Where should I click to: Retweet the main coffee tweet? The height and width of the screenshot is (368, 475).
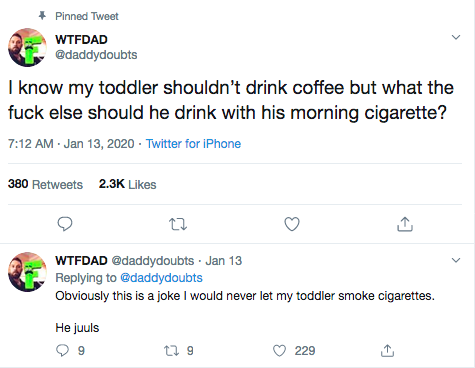pyautogui.click(x=178, y=224)
